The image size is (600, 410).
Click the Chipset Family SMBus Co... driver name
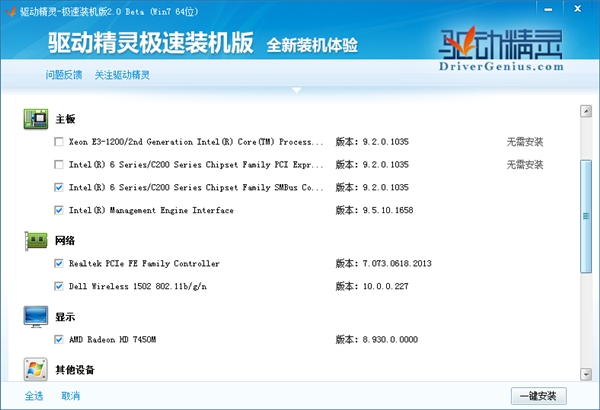(196, 188)
